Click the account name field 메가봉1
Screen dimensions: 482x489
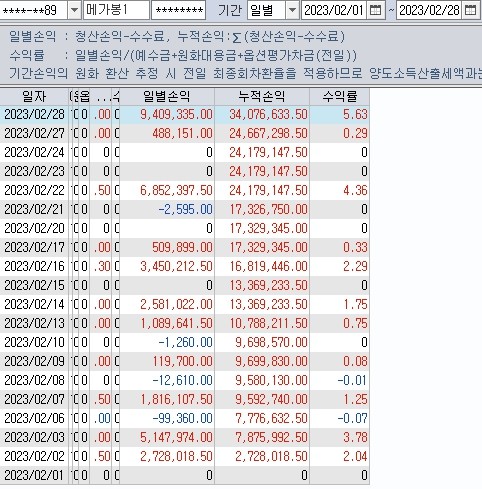(116, 10)
